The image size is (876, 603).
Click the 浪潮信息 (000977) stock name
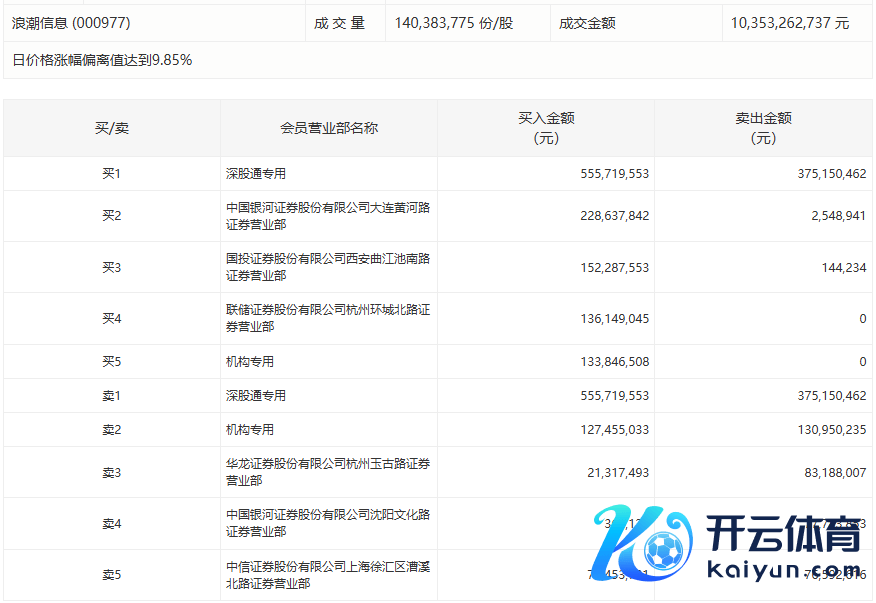click(71, 22)
